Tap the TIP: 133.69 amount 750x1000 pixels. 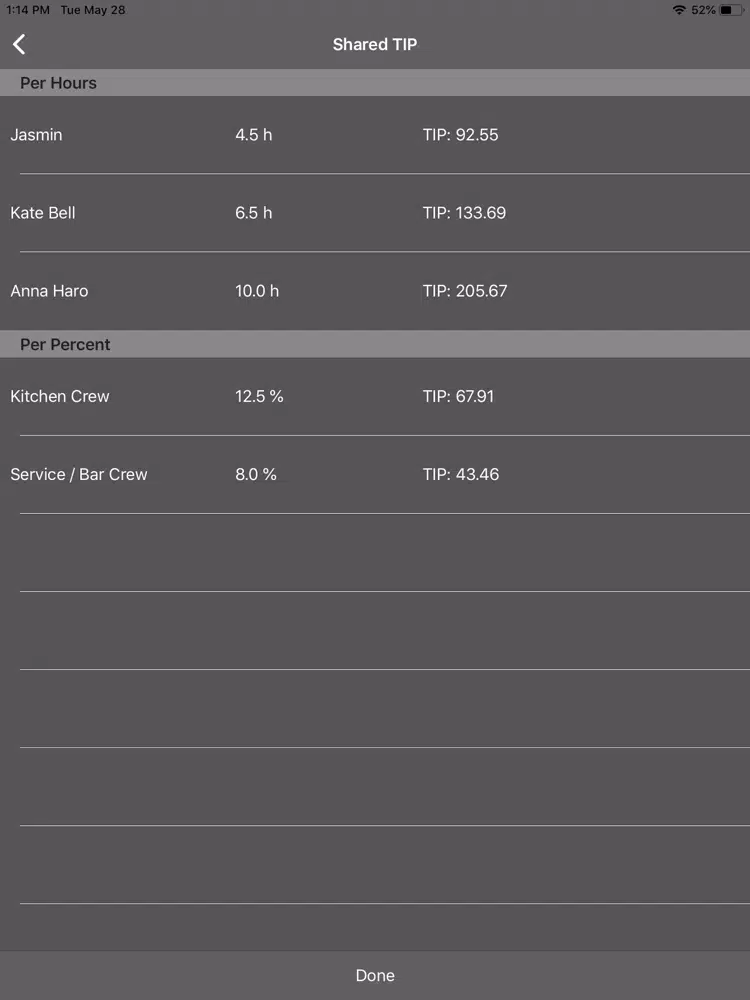point(464,212)
